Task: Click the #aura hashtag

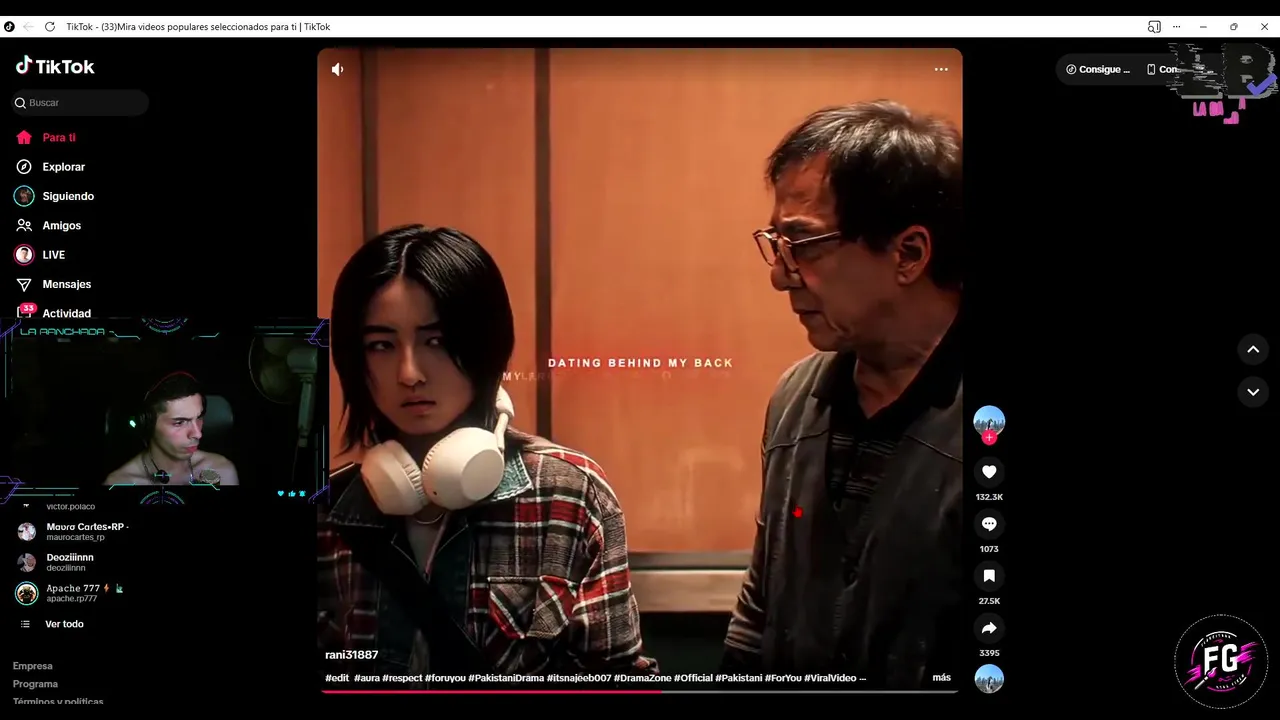Action: pos(367,678)
